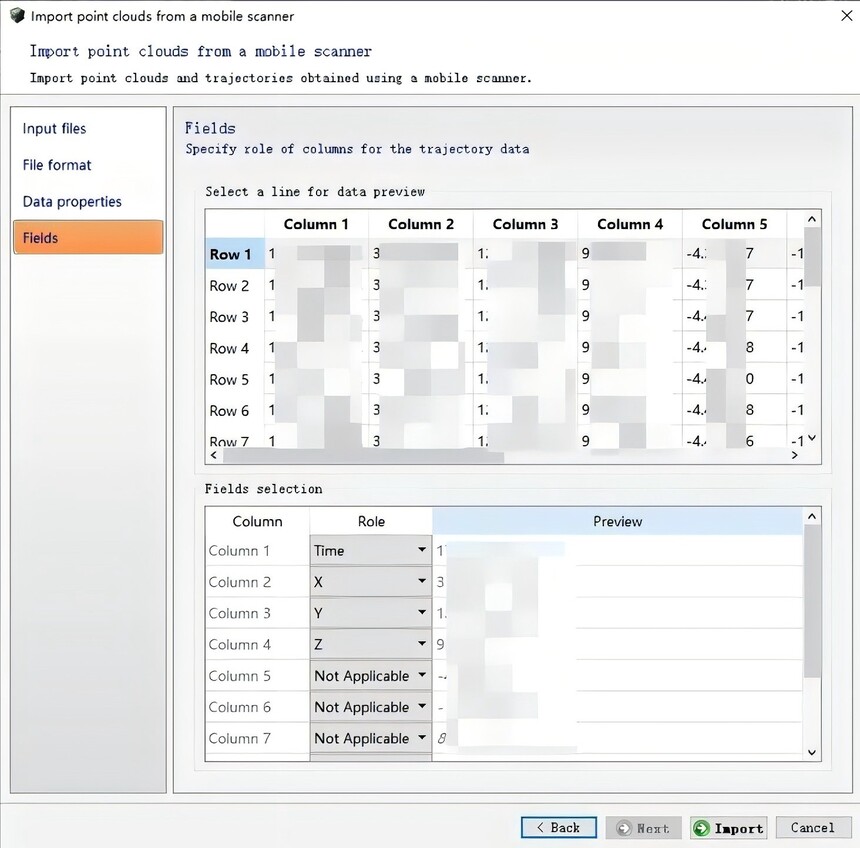Click the Column 2 header in preview table
This screenshot has width=860, height=848.
point(421,224)
